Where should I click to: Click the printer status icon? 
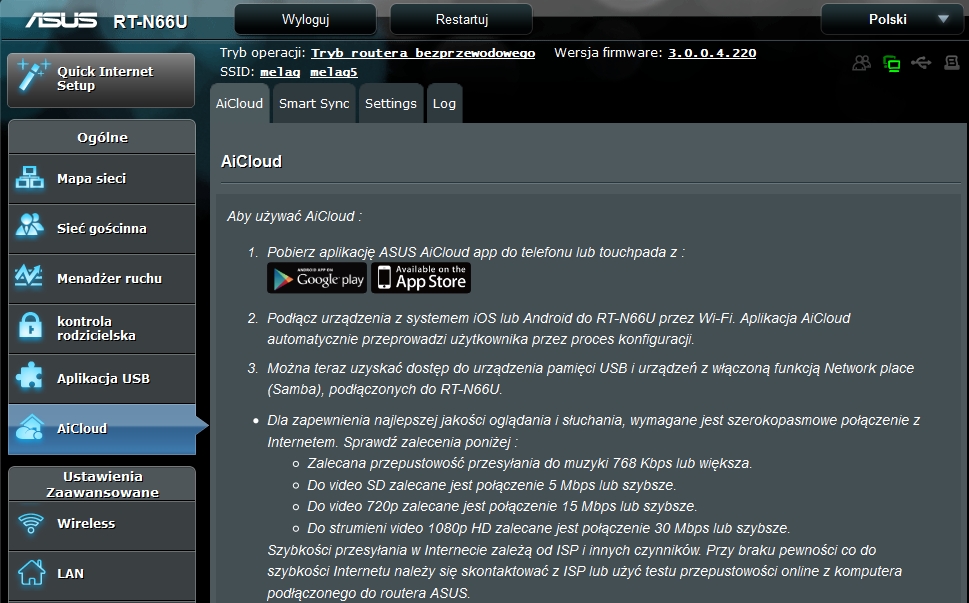pyautogui.click(x=952, y=62)
